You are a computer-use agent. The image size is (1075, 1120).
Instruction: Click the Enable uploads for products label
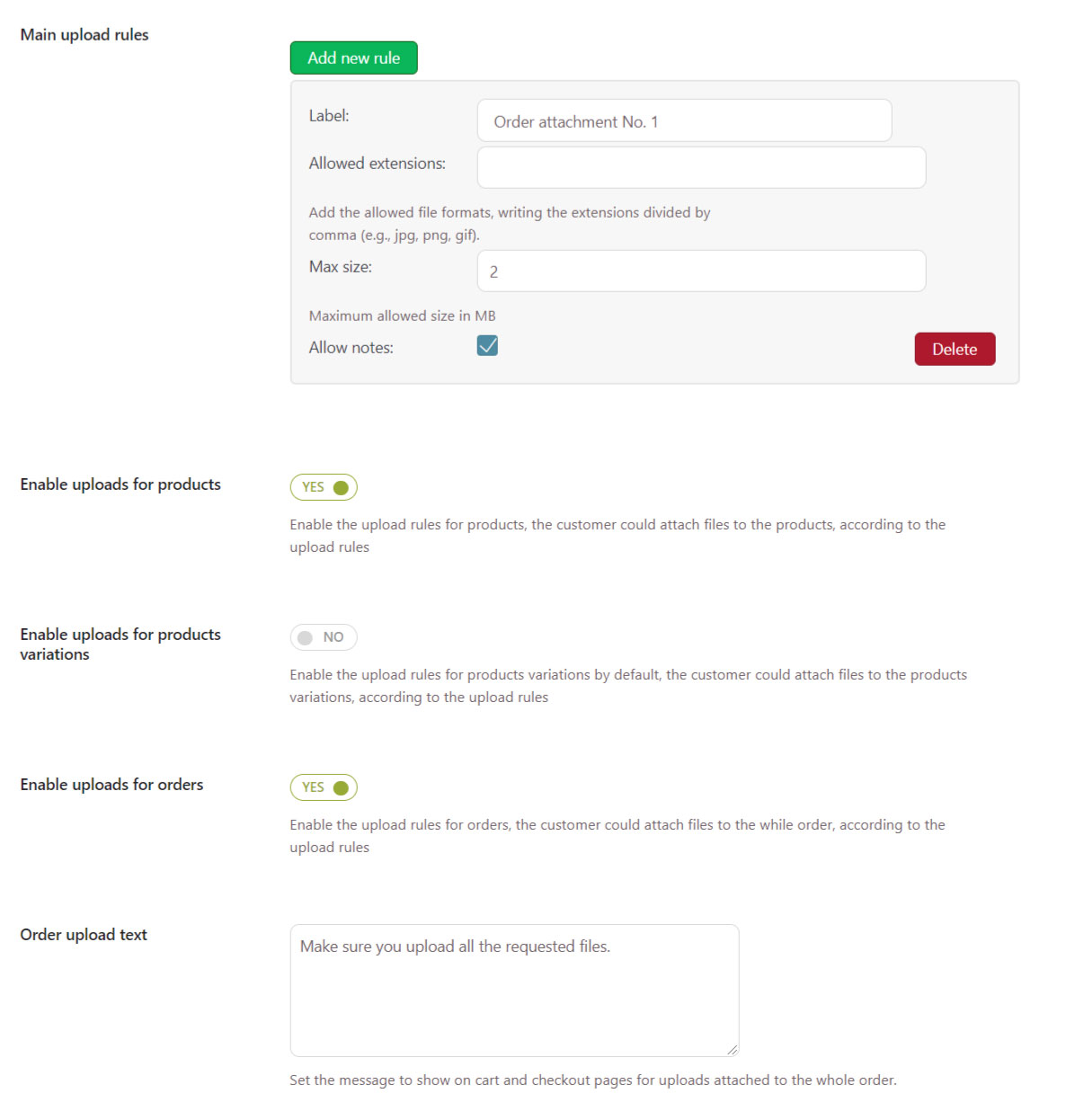[120, 484]
